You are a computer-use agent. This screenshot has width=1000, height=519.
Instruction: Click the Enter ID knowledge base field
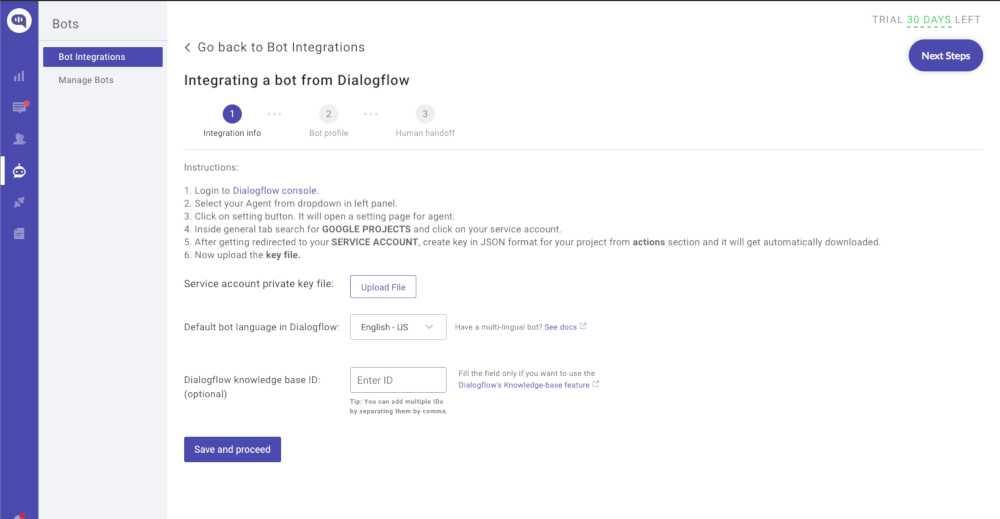(x=398, y=380)
